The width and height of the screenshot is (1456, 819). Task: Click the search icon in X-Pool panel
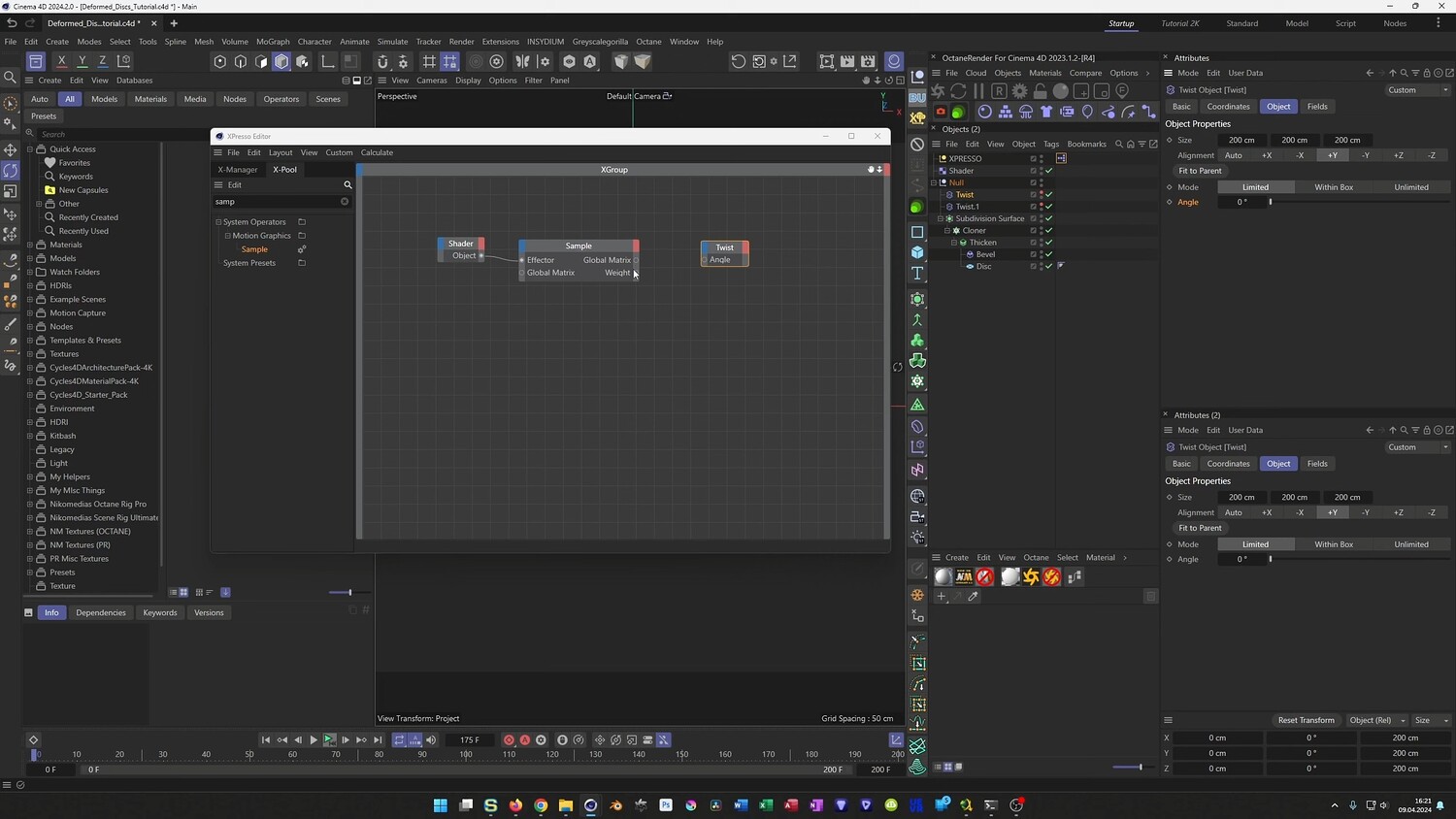[x=347, y=184]
